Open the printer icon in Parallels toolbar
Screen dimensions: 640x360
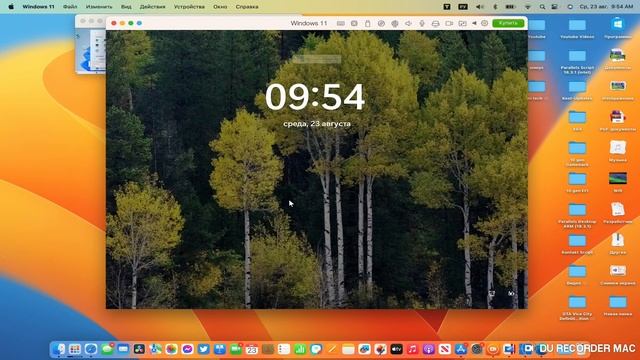pos(436,23)
